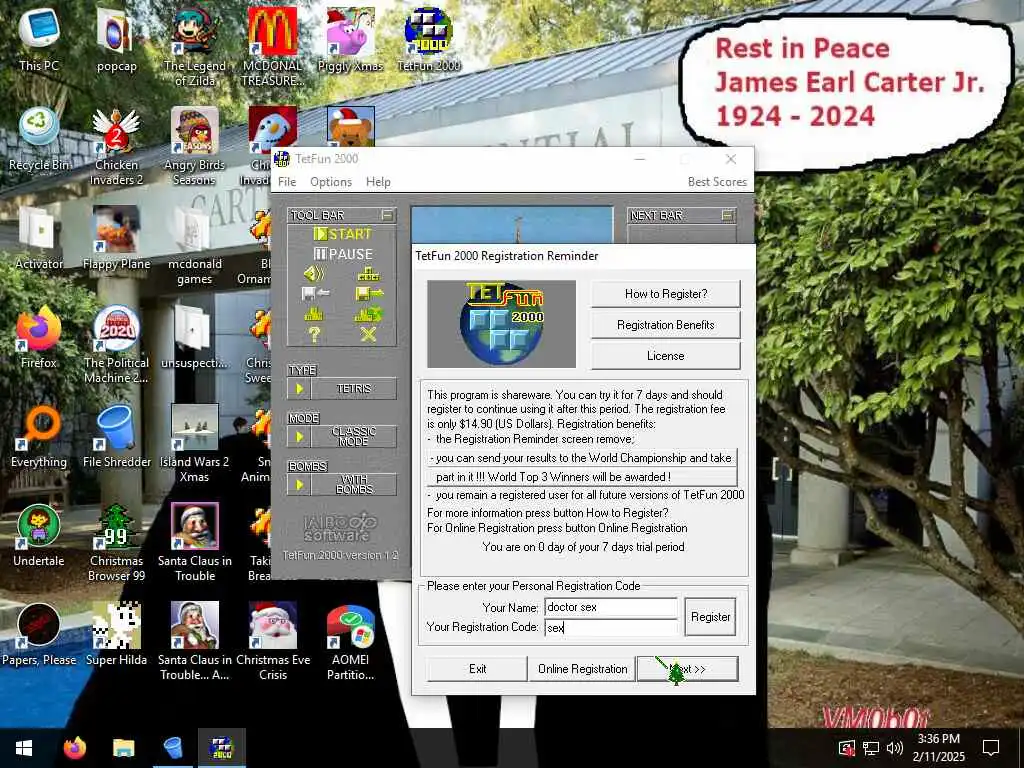Click the Your Name input field
The image size is (1024, 768).
click(x=611, y=607)
